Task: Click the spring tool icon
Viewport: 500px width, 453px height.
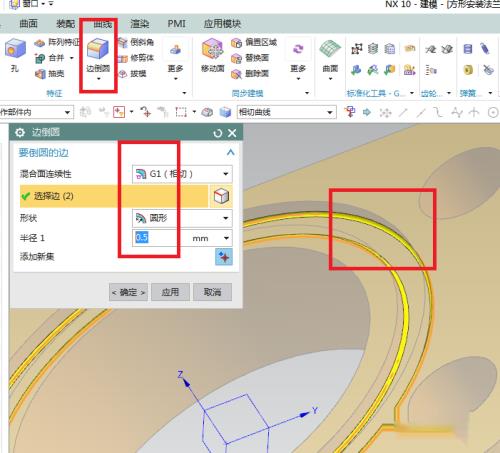Action: click(468, 49)
